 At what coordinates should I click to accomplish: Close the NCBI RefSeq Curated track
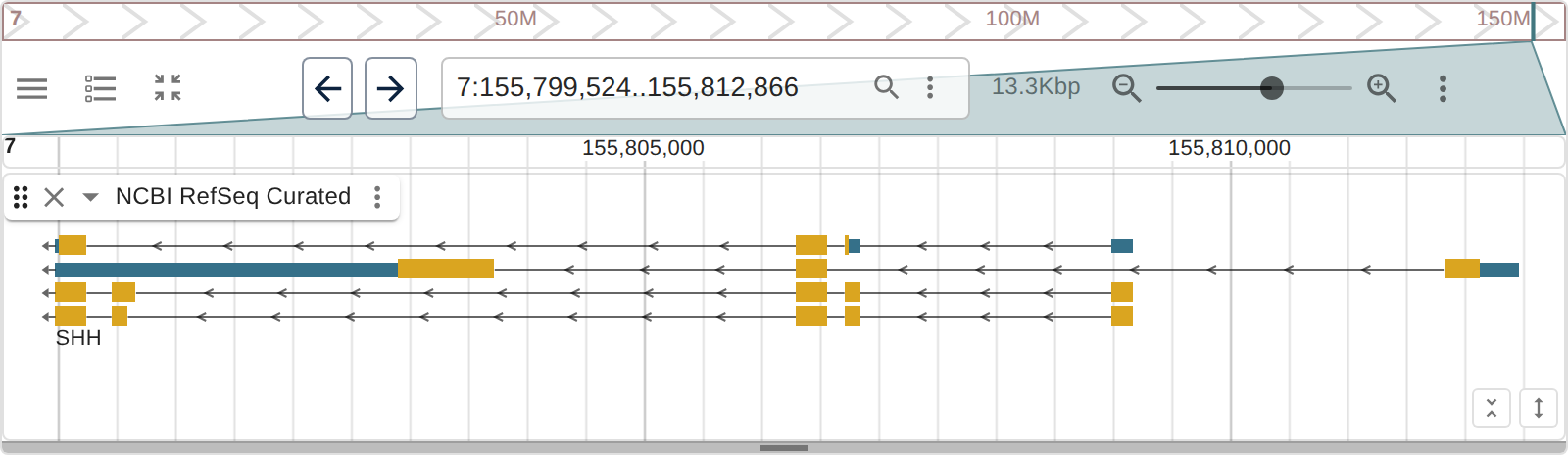point(54,197)
